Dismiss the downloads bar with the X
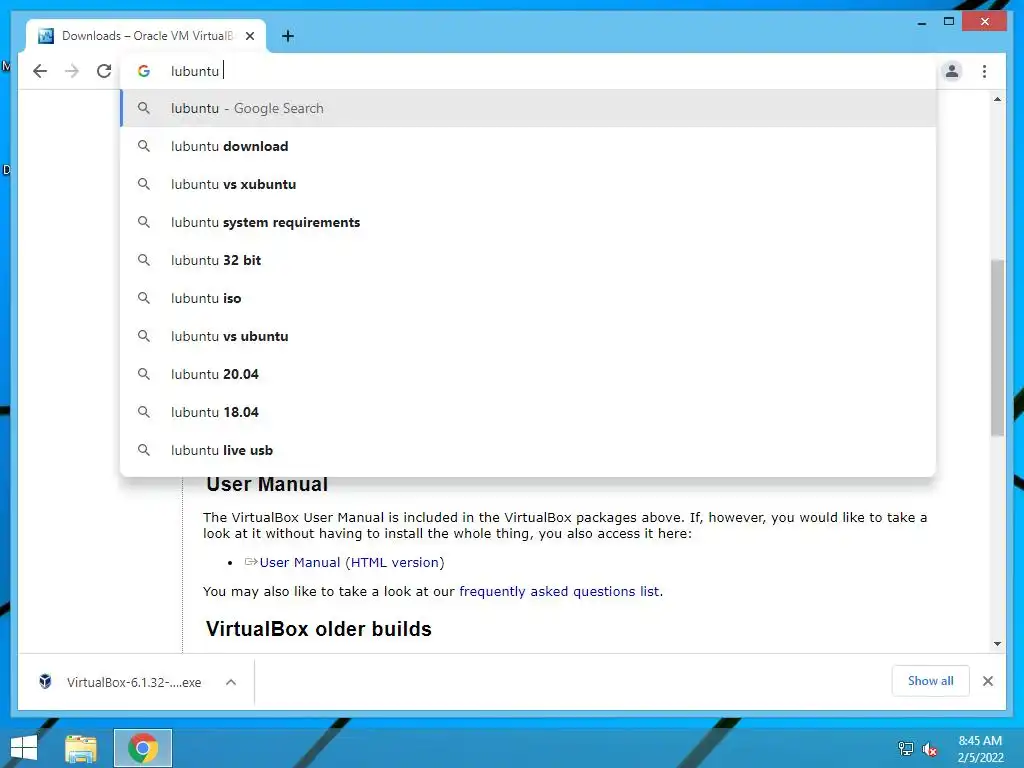 coord(987,681)
